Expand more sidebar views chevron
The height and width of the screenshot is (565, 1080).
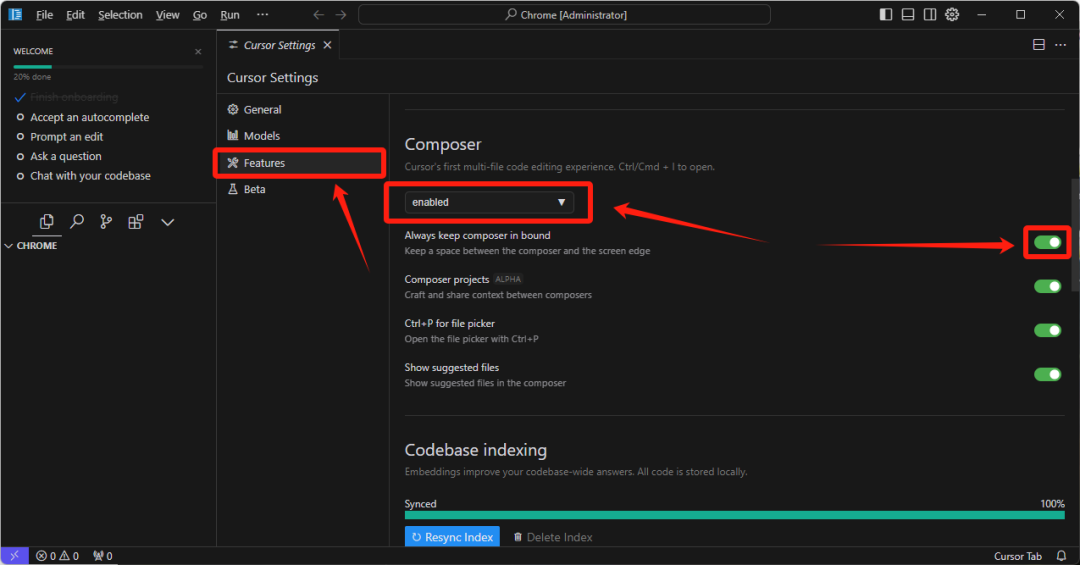pyautogui.click(x=167, y=223)
